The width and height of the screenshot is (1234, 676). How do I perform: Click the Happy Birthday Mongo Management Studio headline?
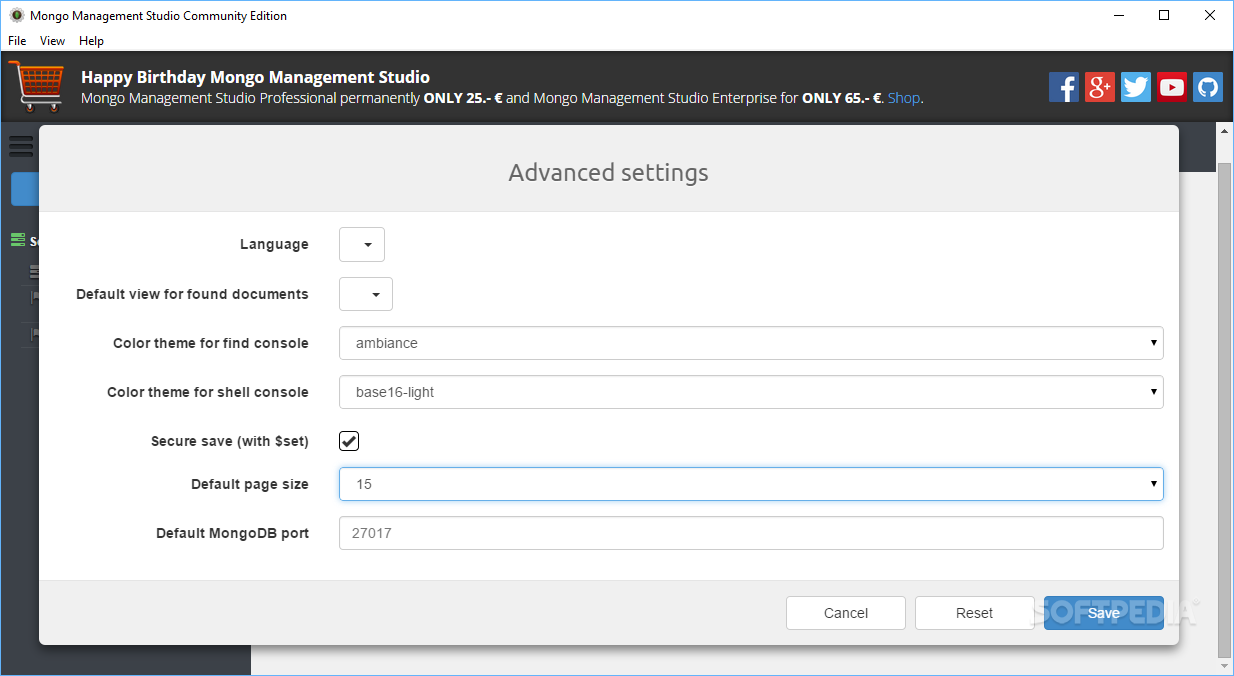click(255, 77)
